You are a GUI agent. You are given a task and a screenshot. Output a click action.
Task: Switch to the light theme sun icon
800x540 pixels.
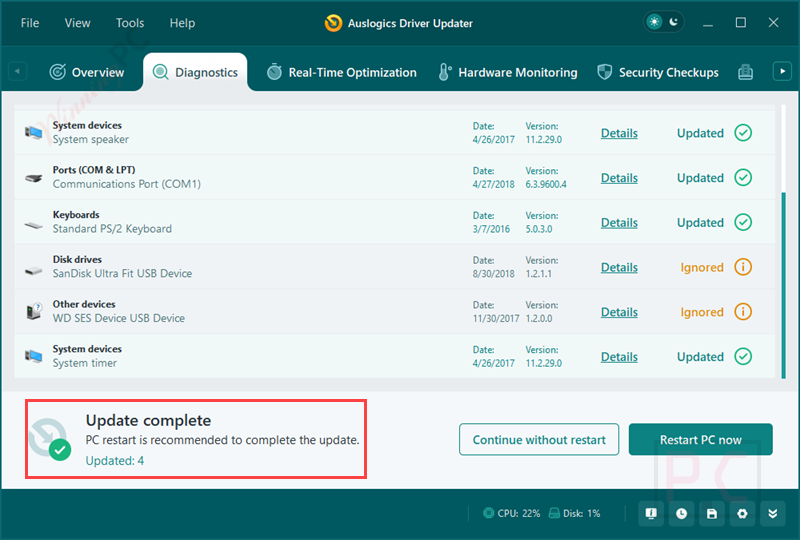coord(654,22)
